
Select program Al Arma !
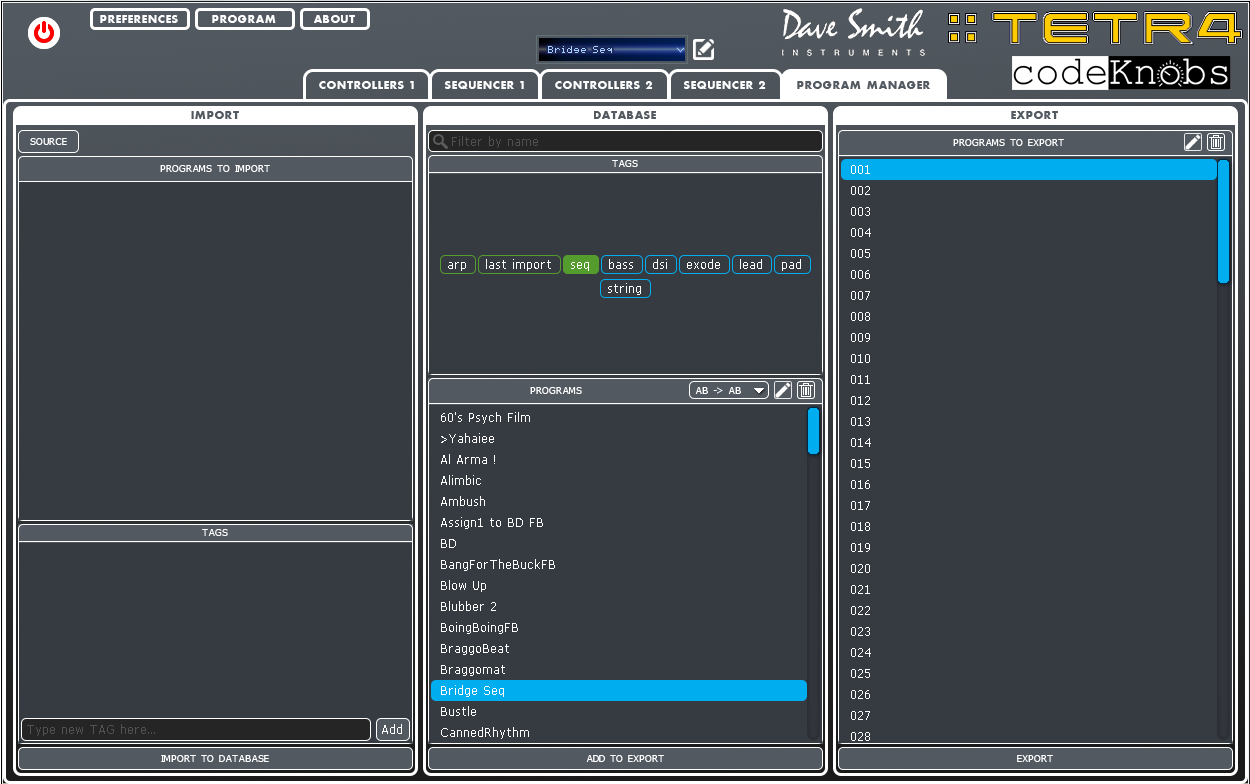(619, 460)
